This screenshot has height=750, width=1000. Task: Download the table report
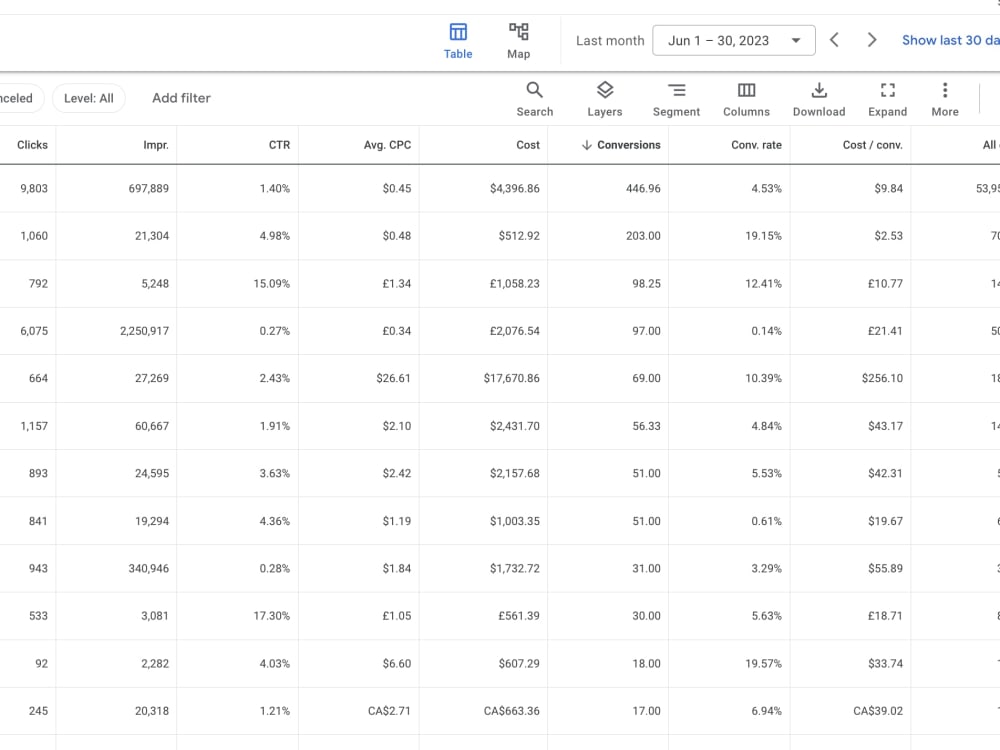(819, 99)
